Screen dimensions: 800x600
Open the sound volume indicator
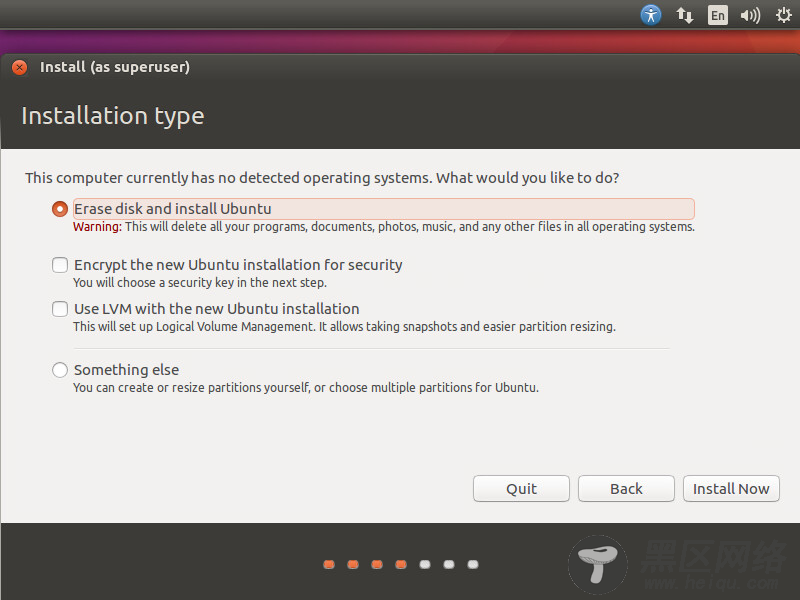coord(750,15)
